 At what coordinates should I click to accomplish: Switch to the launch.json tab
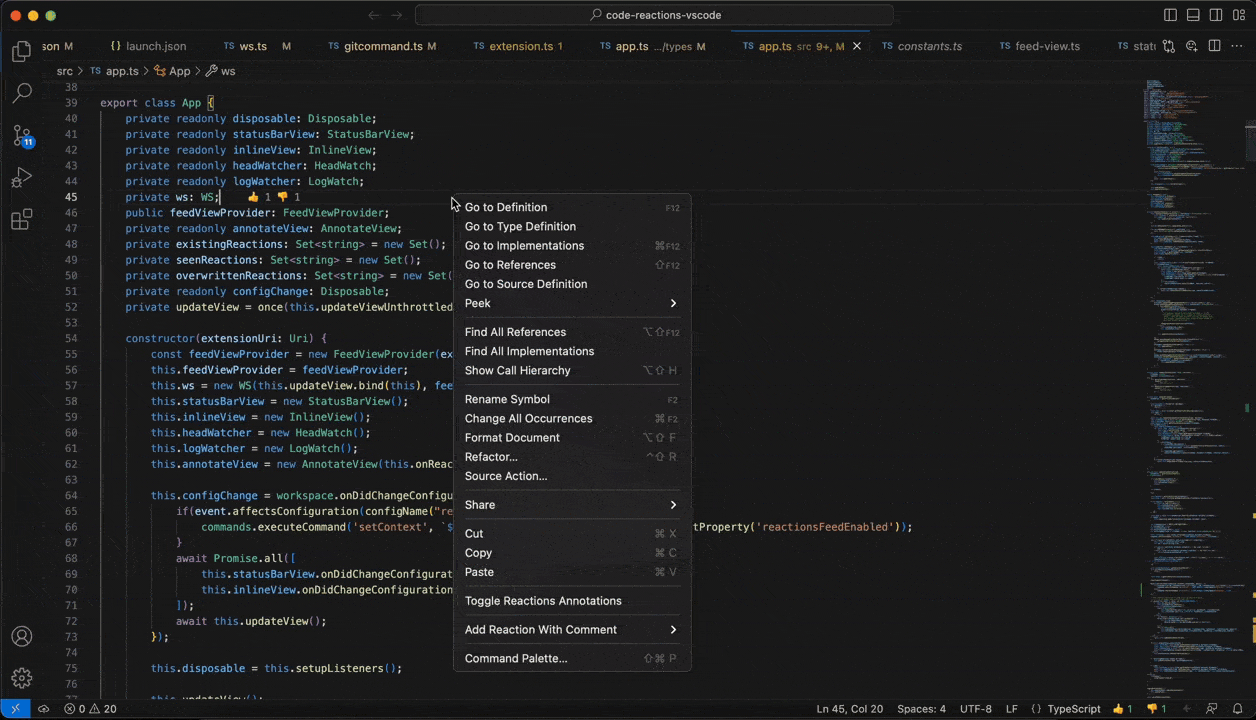[148, 46]
